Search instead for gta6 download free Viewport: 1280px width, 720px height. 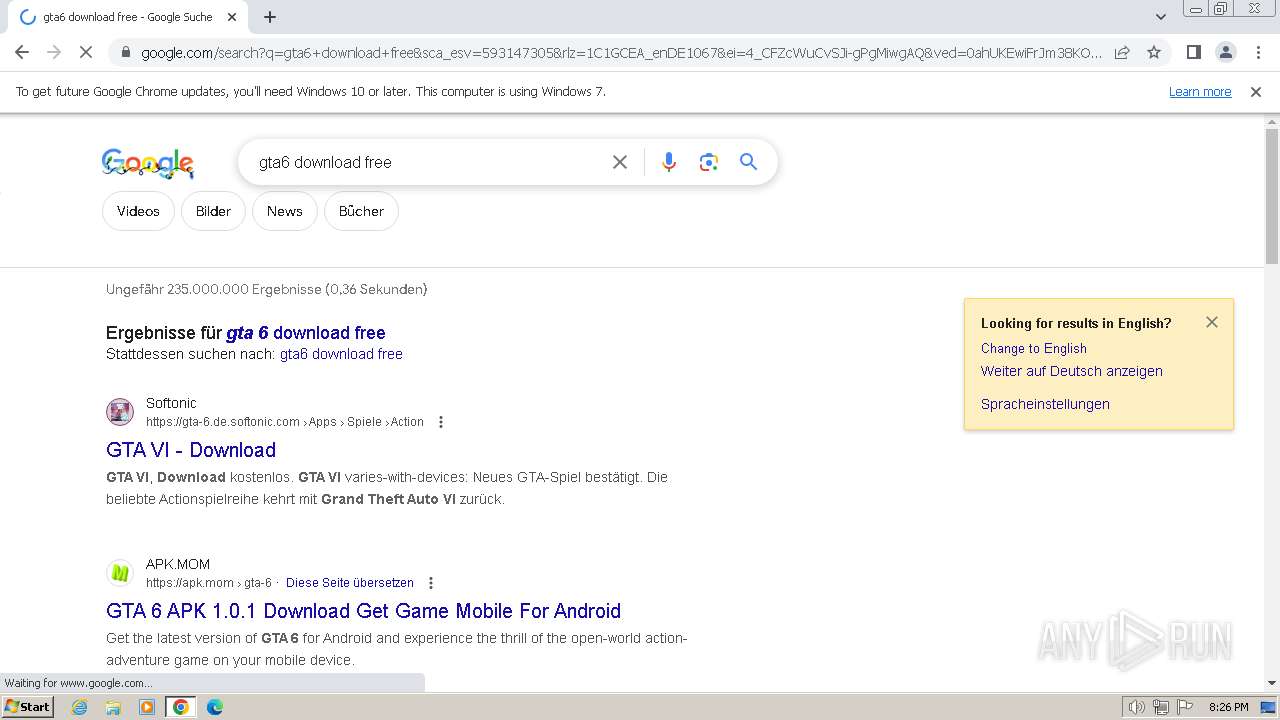(x=341, y=354)
